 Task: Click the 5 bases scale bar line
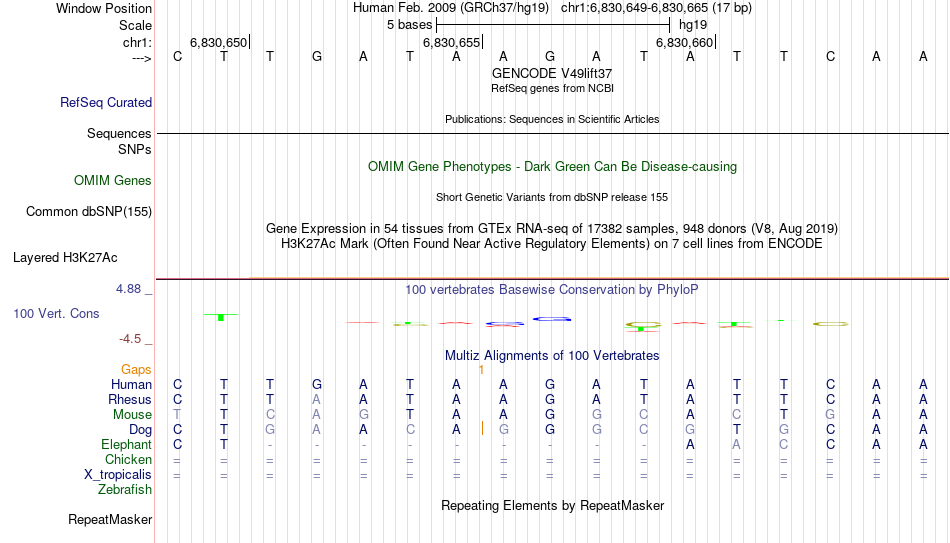pos(553,25)
